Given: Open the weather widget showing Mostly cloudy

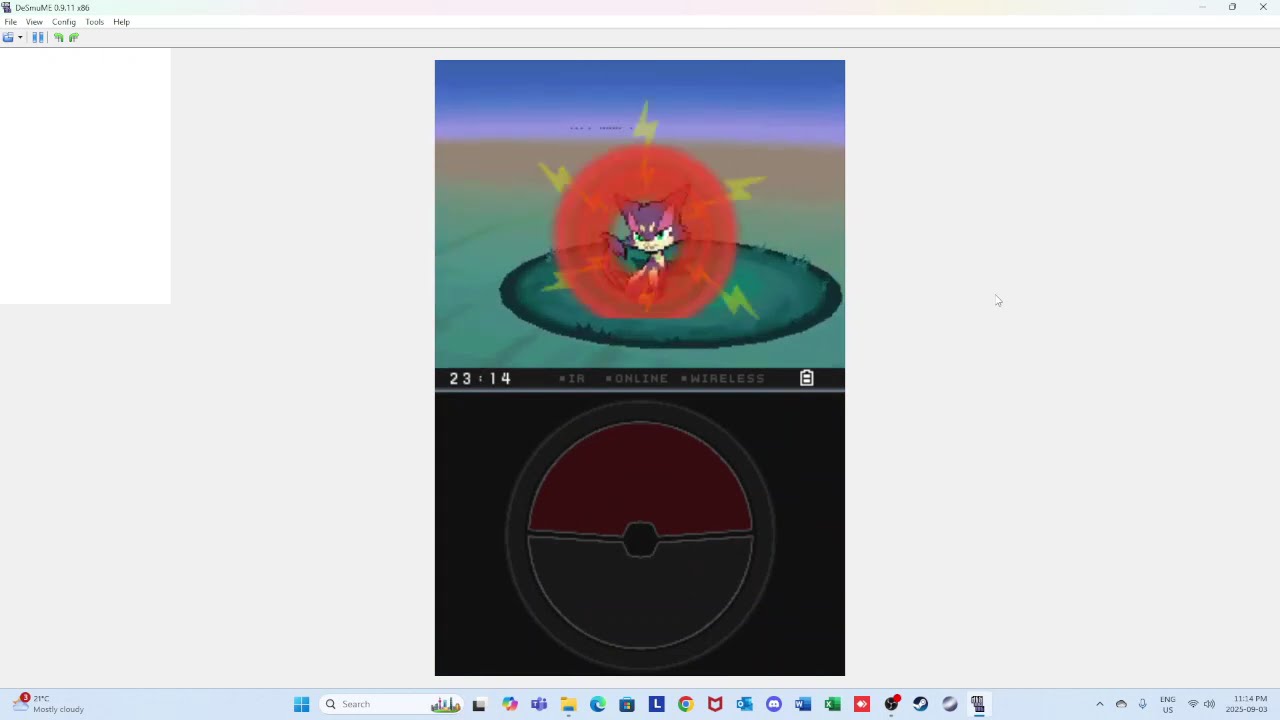Looking at the screenshot, I should point(49,704).
